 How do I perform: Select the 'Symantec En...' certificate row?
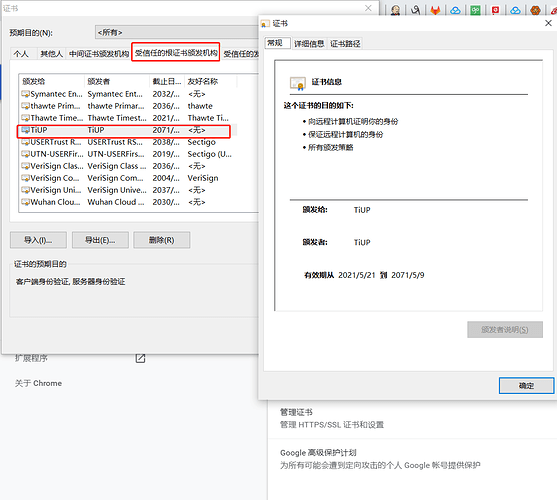pyautogui.click(x=128, y=94)
